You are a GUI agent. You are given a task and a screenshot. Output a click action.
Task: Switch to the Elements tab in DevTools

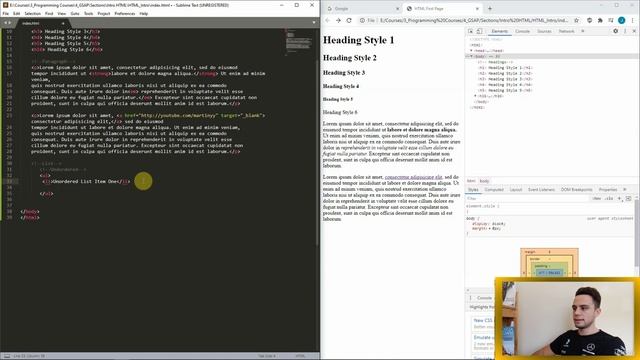pyautogui.click(x=500, y=31)
